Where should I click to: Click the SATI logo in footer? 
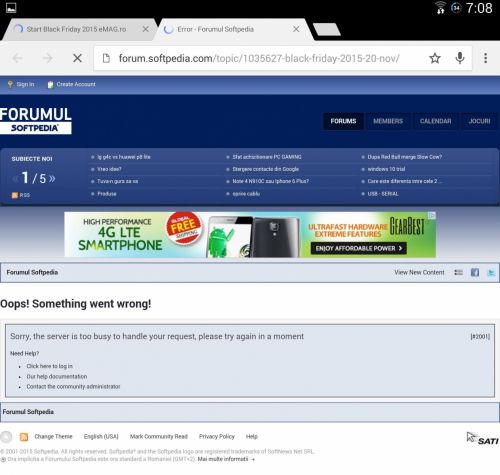tap(482, 438)
